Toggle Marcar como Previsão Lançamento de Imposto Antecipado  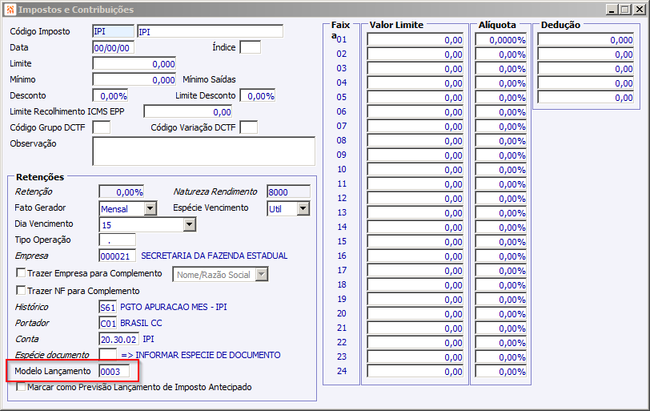20,387
